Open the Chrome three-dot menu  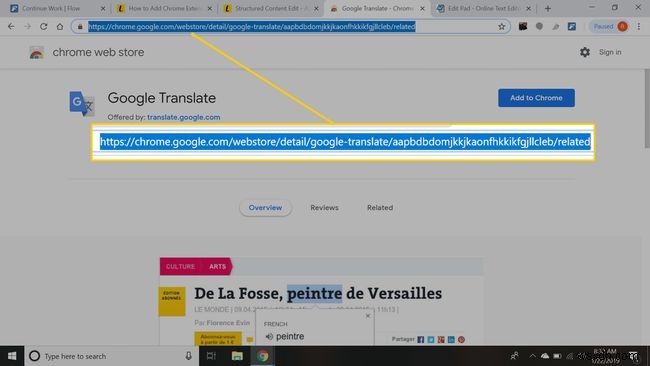tap(639, 27)
